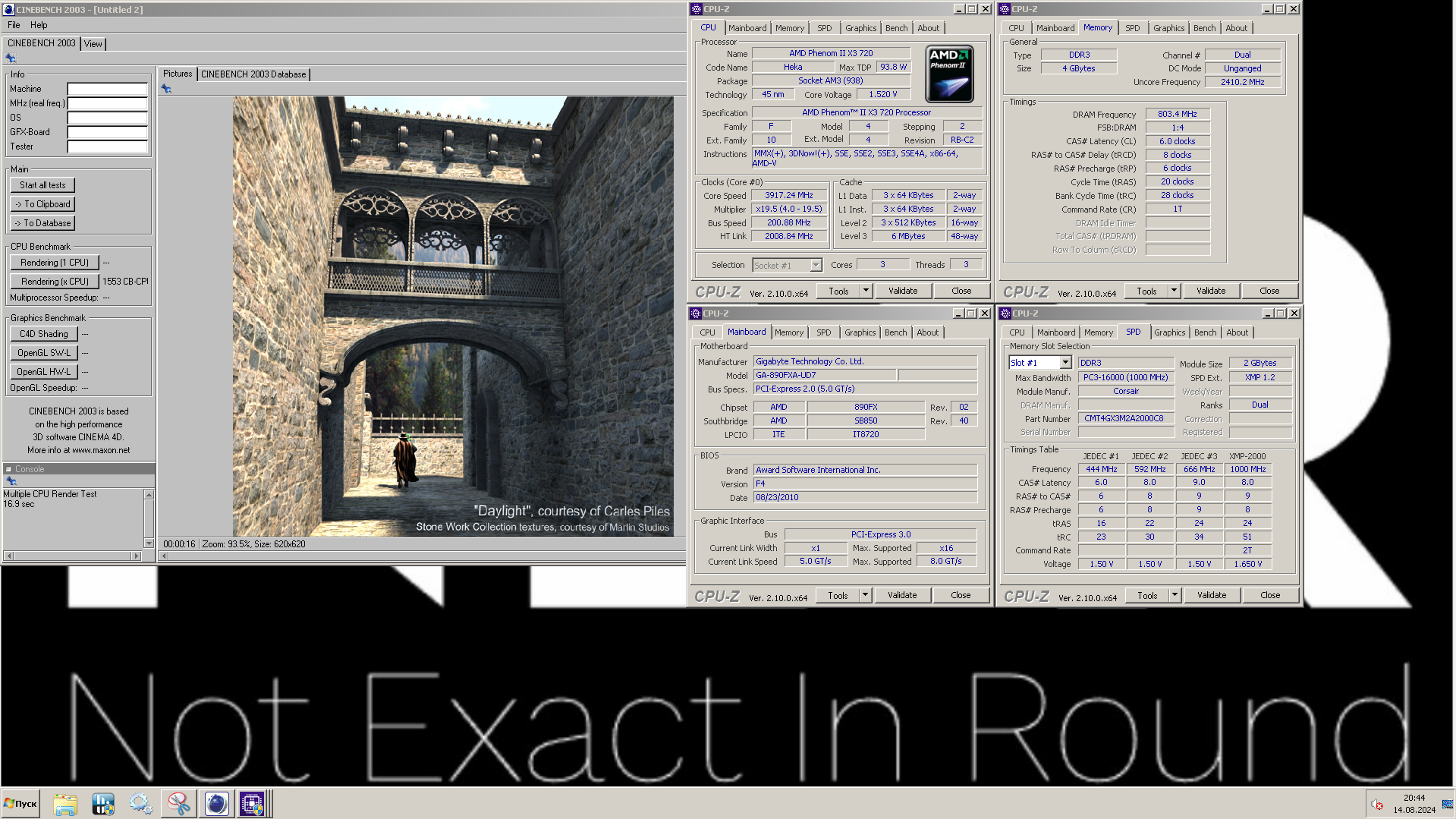The height and width of the screenshot is (819, 1456).
Task: Open the gears settings taskbar icon
Action: (x=140, y=804)
